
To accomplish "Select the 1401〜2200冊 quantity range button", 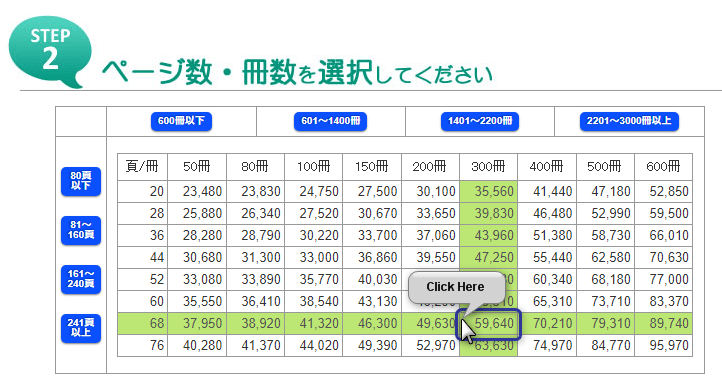I will pos(480,122).
